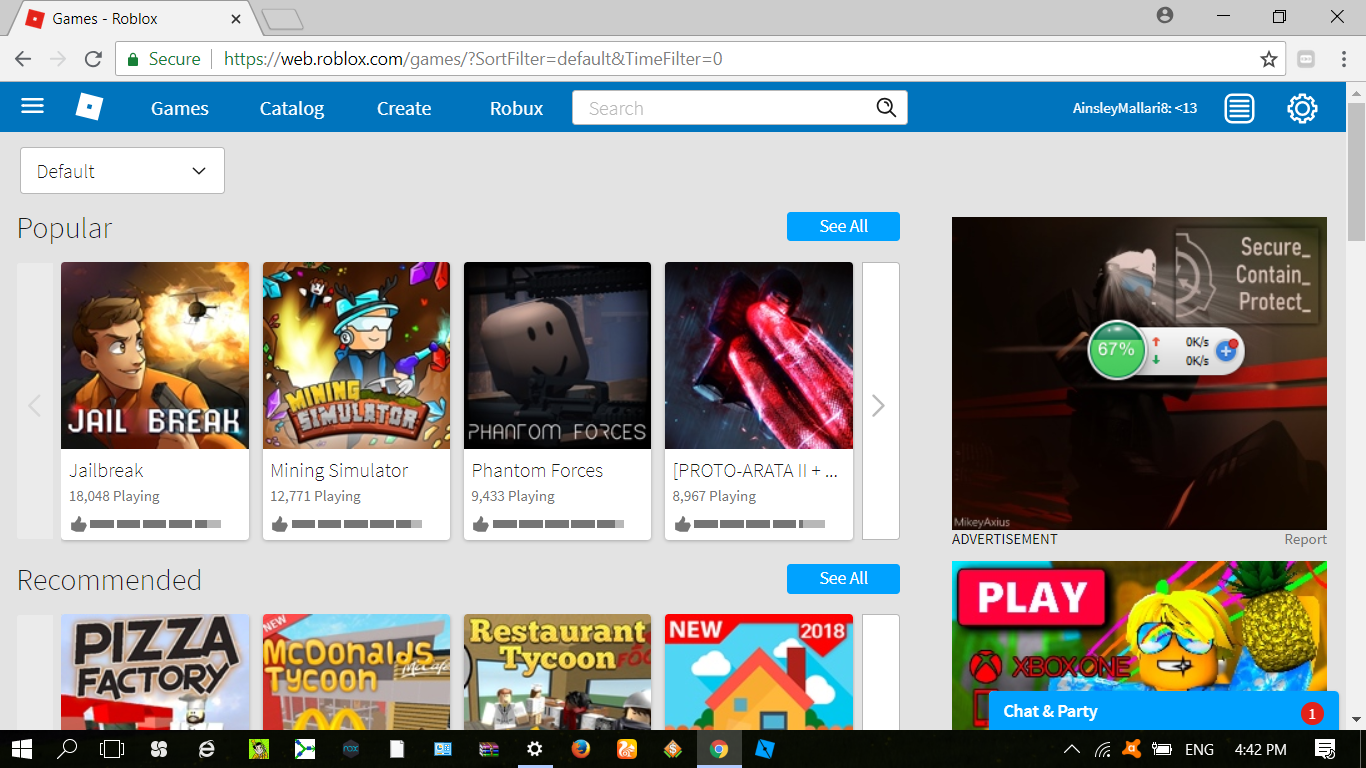This screenshot has width=1366, height=768.
Task: Open Chat & Party panel
Action: [1163, 711]
